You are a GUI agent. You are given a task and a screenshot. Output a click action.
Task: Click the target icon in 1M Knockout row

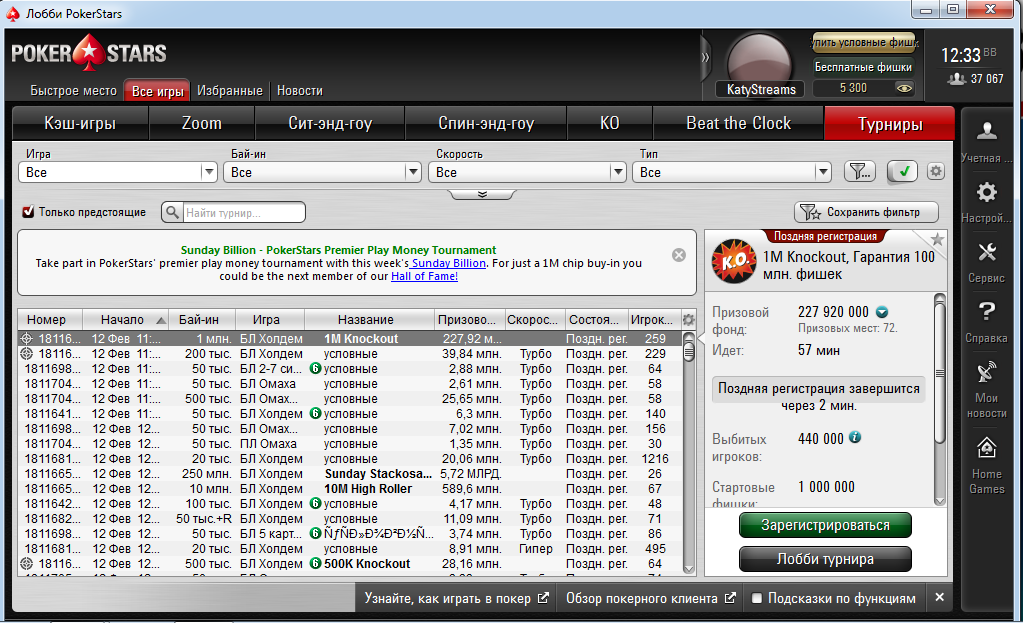(x=26, y=339)
